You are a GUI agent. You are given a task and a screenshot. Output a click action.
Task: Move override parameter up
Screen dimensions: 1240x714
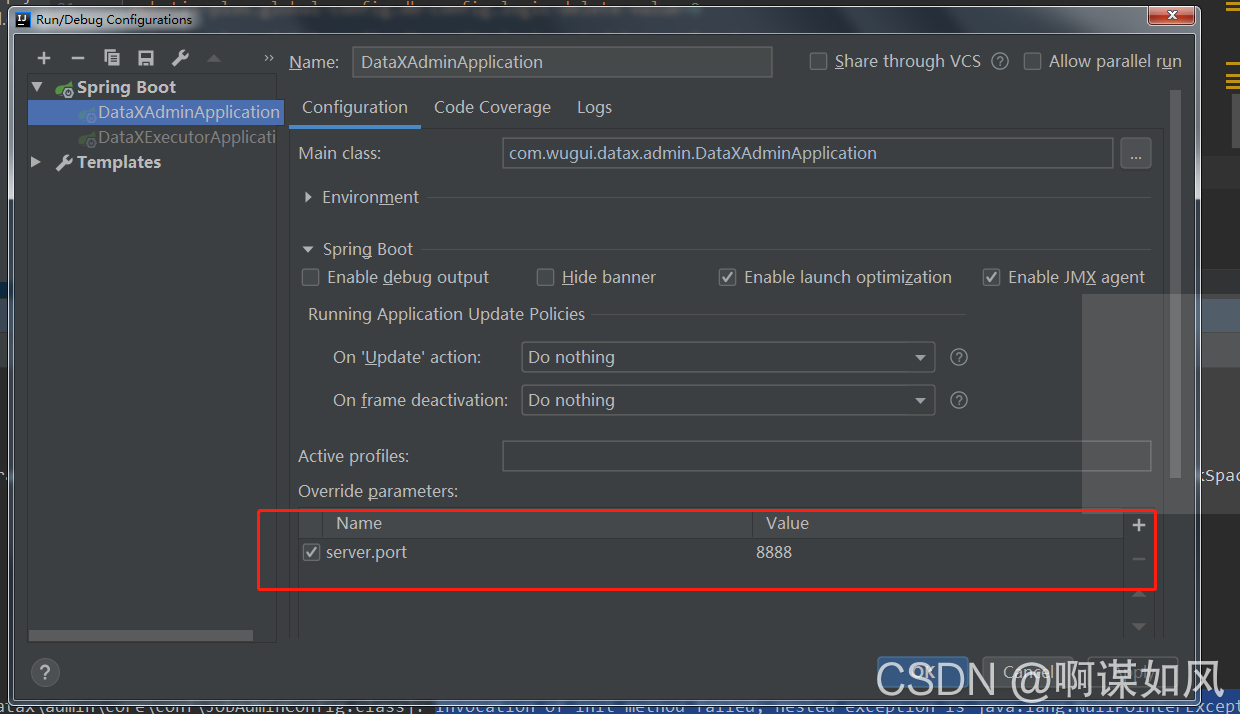click(1139, 593)
